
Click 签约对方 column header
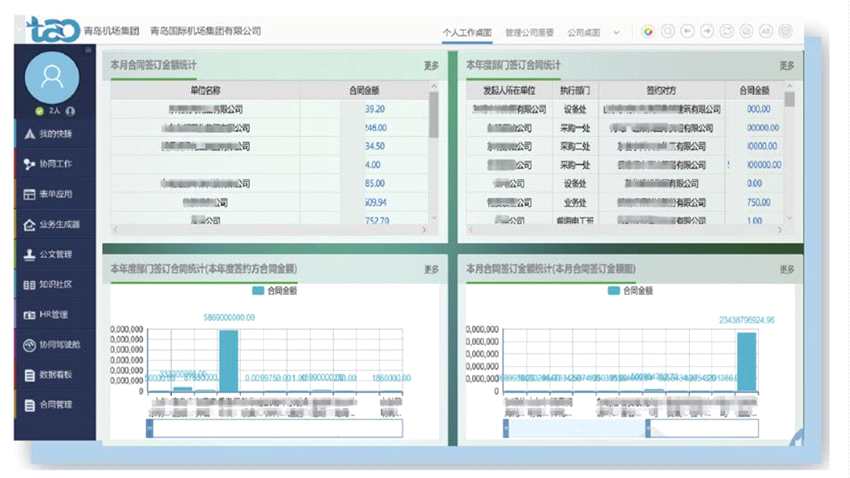click(x=661, y=91)
